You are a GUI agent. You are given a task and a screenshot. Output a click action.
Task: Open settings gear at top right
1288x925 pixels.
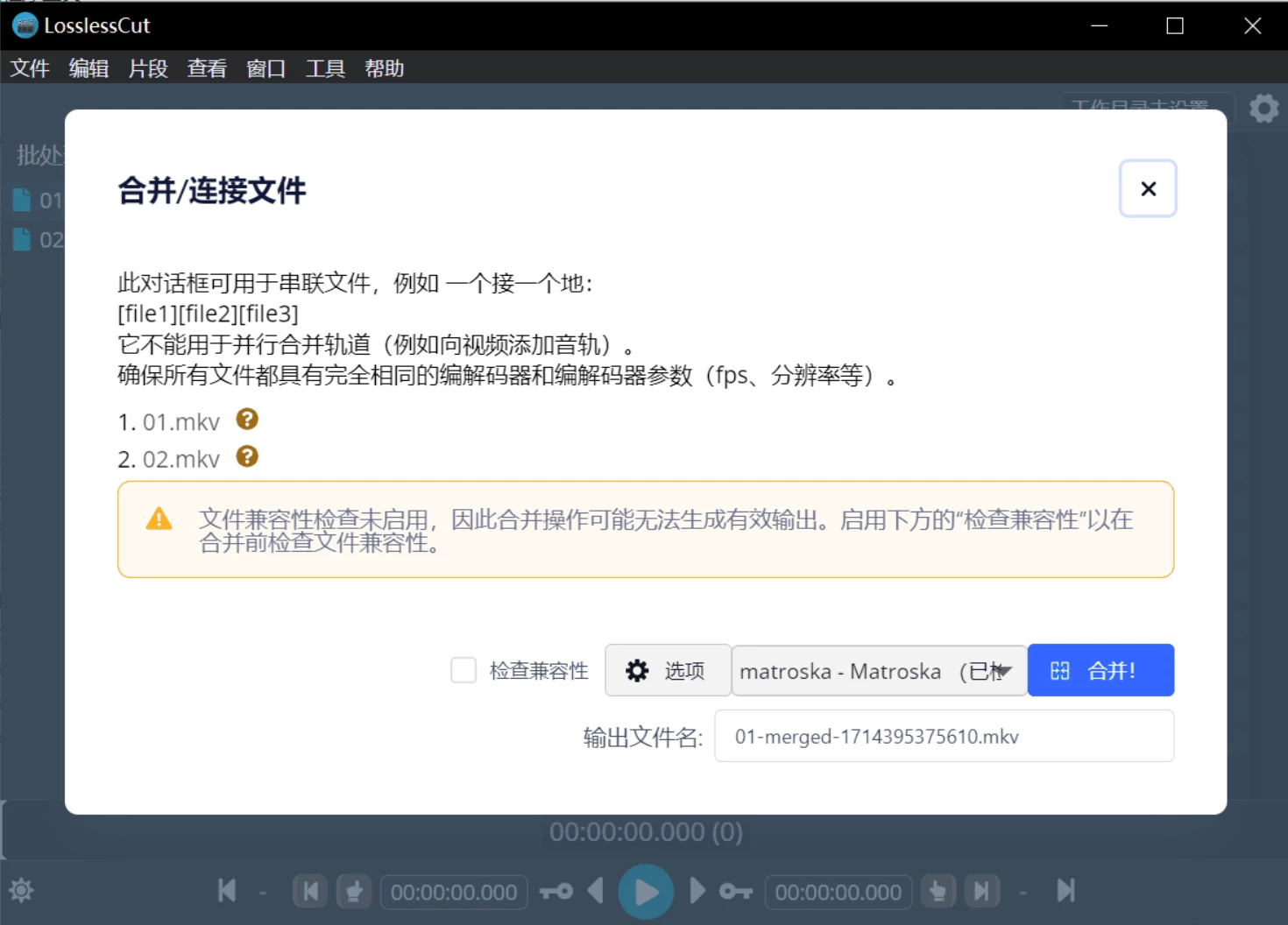tap(1263, 109)
